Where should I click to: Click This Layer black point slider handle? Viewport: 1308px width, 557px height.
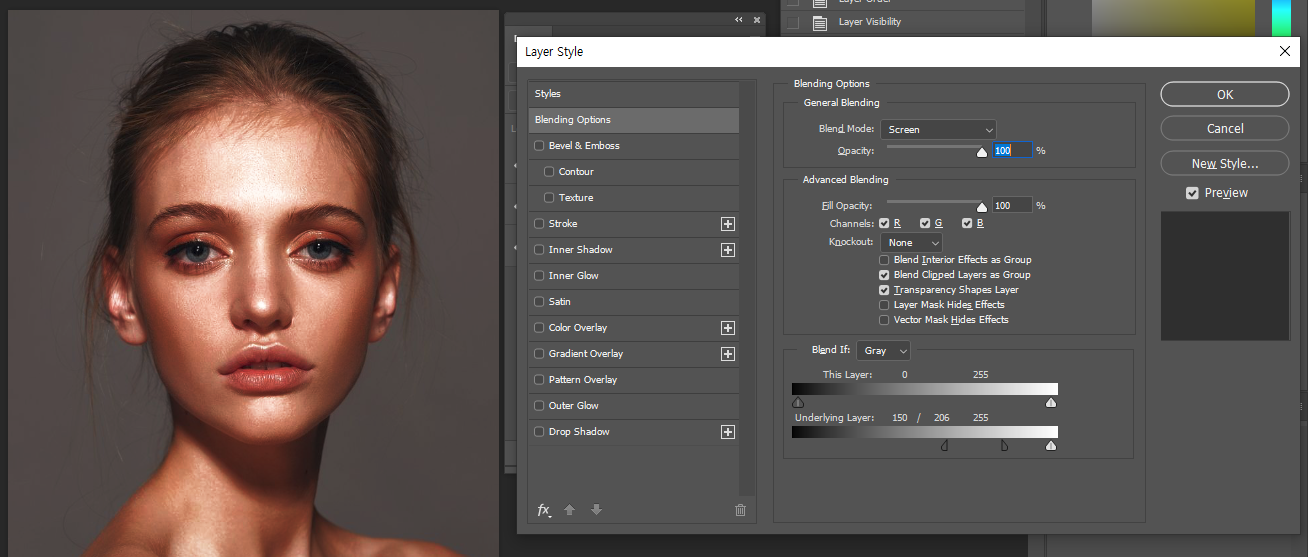pyautogui.click(x=798, y=402)
